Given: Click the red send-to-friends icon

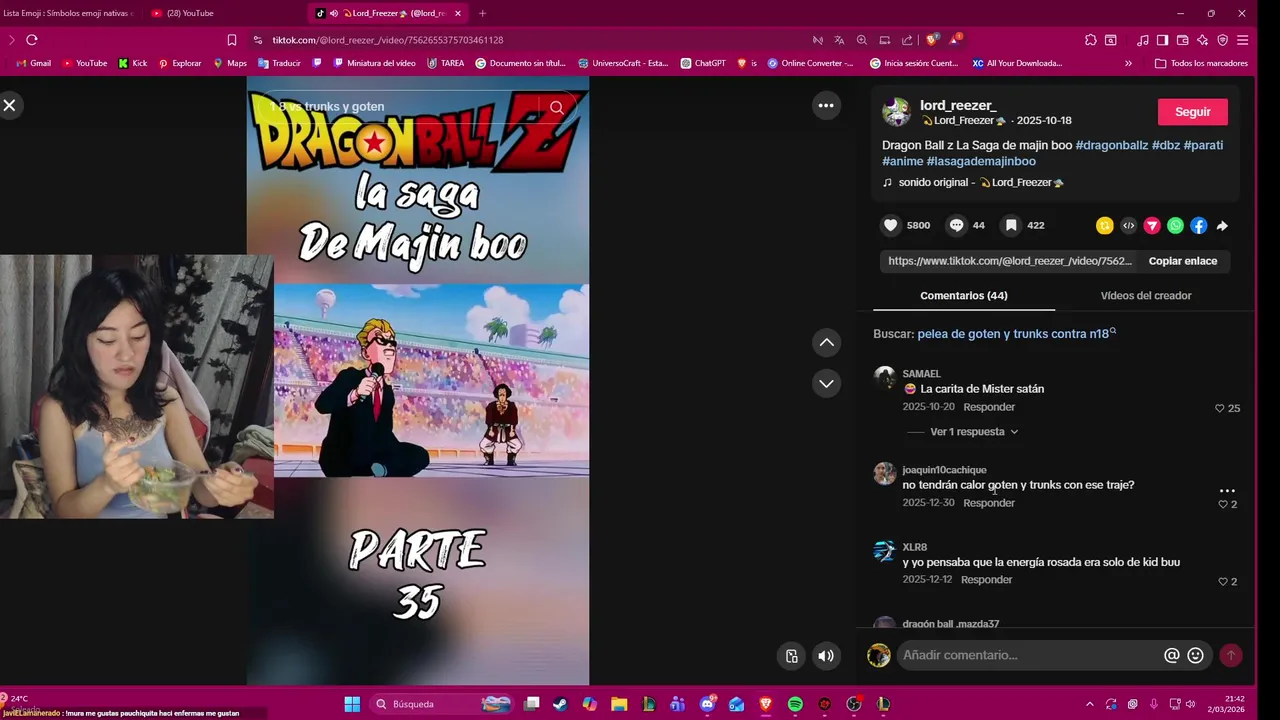Looking at the screenshot, I should pos(1152,226).
